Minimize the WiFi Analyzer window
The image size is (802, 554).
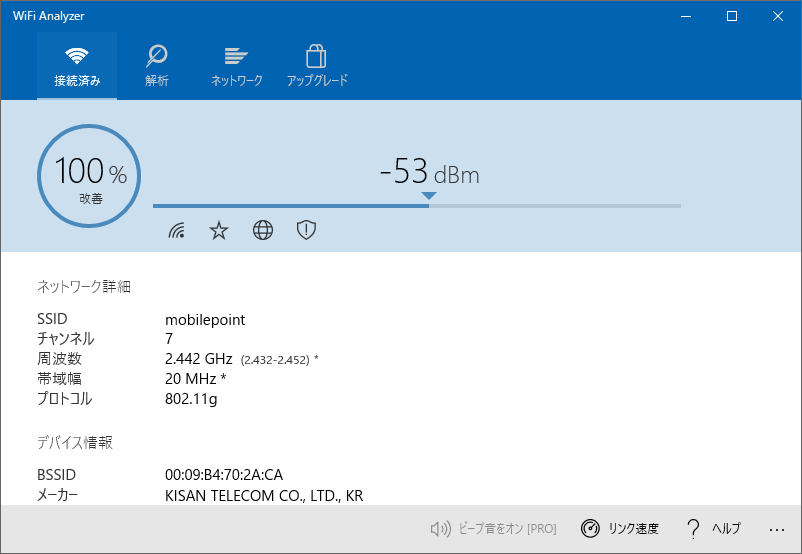click(686, 16)
